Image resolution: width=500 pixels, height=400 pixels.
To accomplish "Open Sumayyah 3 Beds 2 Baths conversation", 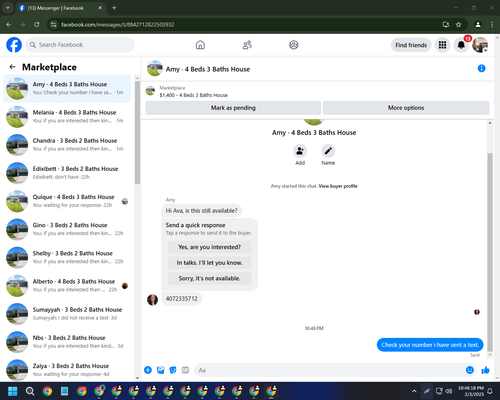I will coord(67,314).
